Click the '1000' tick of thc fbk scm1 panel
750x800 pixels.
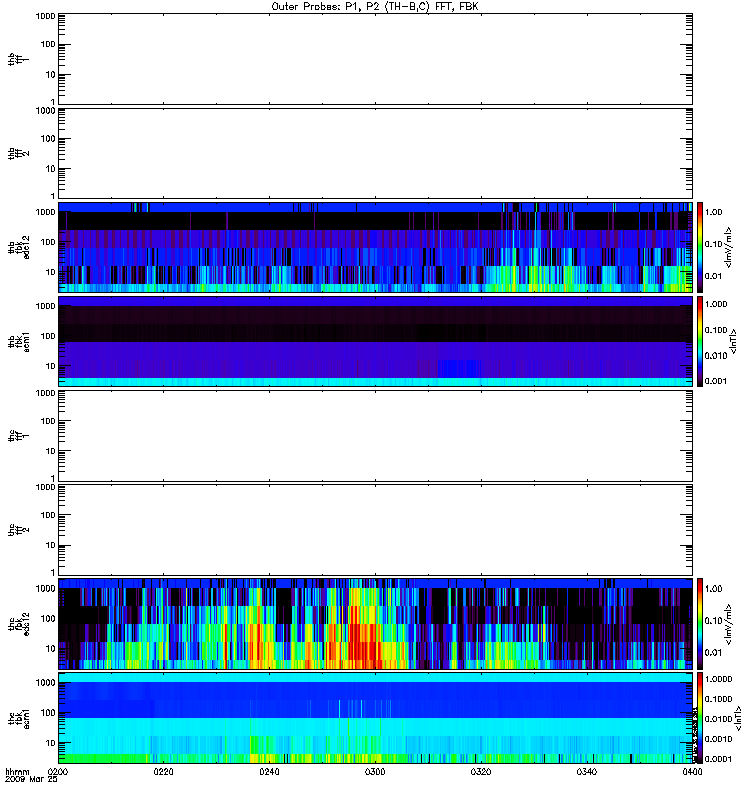tap(45, 683)
